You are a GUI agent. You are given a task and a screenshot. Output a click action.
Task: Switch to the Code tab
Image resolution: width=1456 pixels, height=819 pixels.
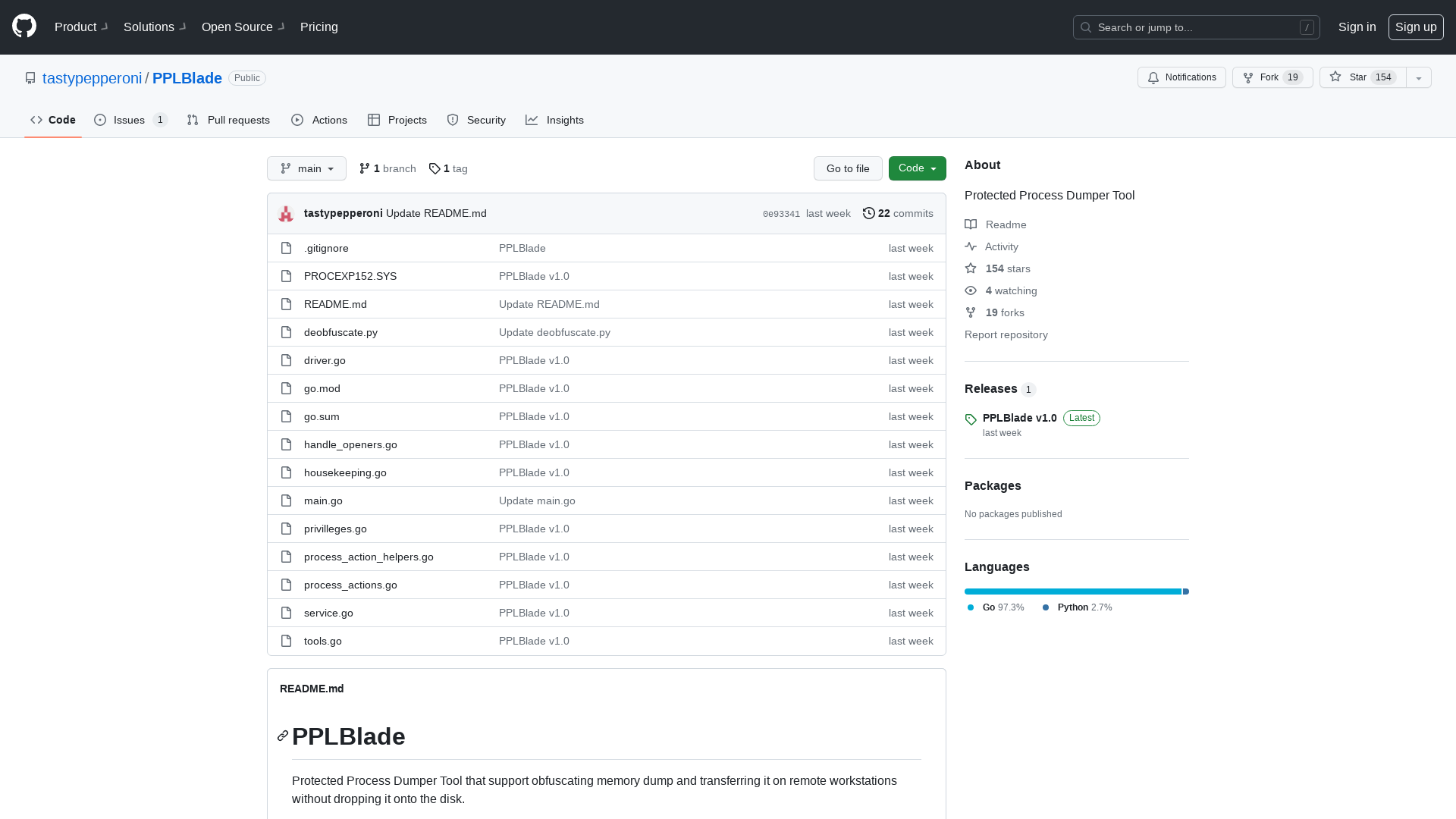point(53,120)
